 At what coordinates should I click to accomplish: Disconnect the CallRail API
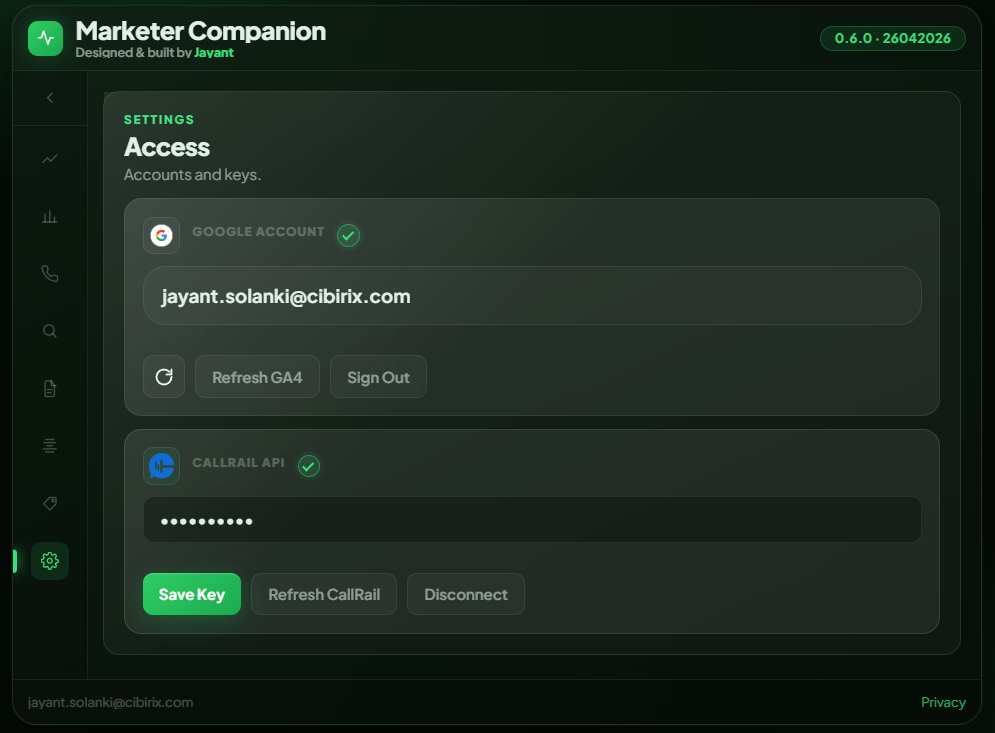pos(466,594)
